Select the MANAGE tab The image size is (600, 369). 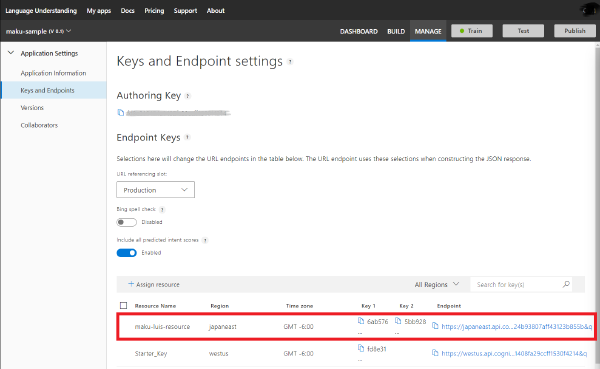[x=428, y=31]
